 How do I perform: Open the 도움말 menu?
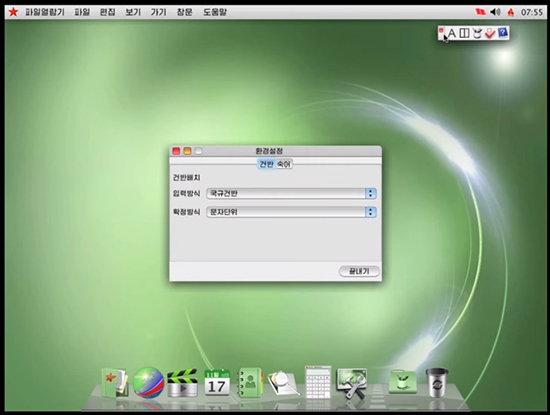[x=215, y=12]
